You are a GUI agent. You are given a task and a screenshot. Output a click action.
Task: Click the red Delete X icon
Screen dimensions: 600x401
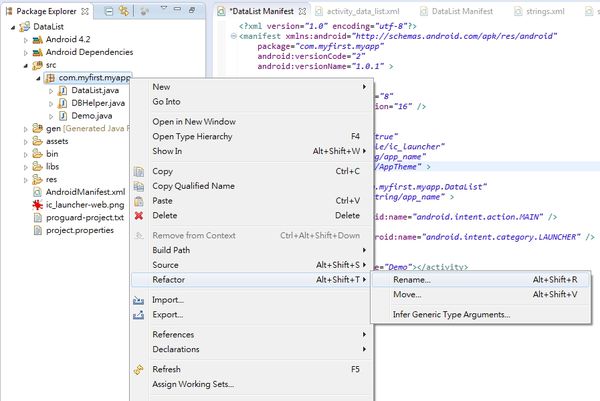139,215
